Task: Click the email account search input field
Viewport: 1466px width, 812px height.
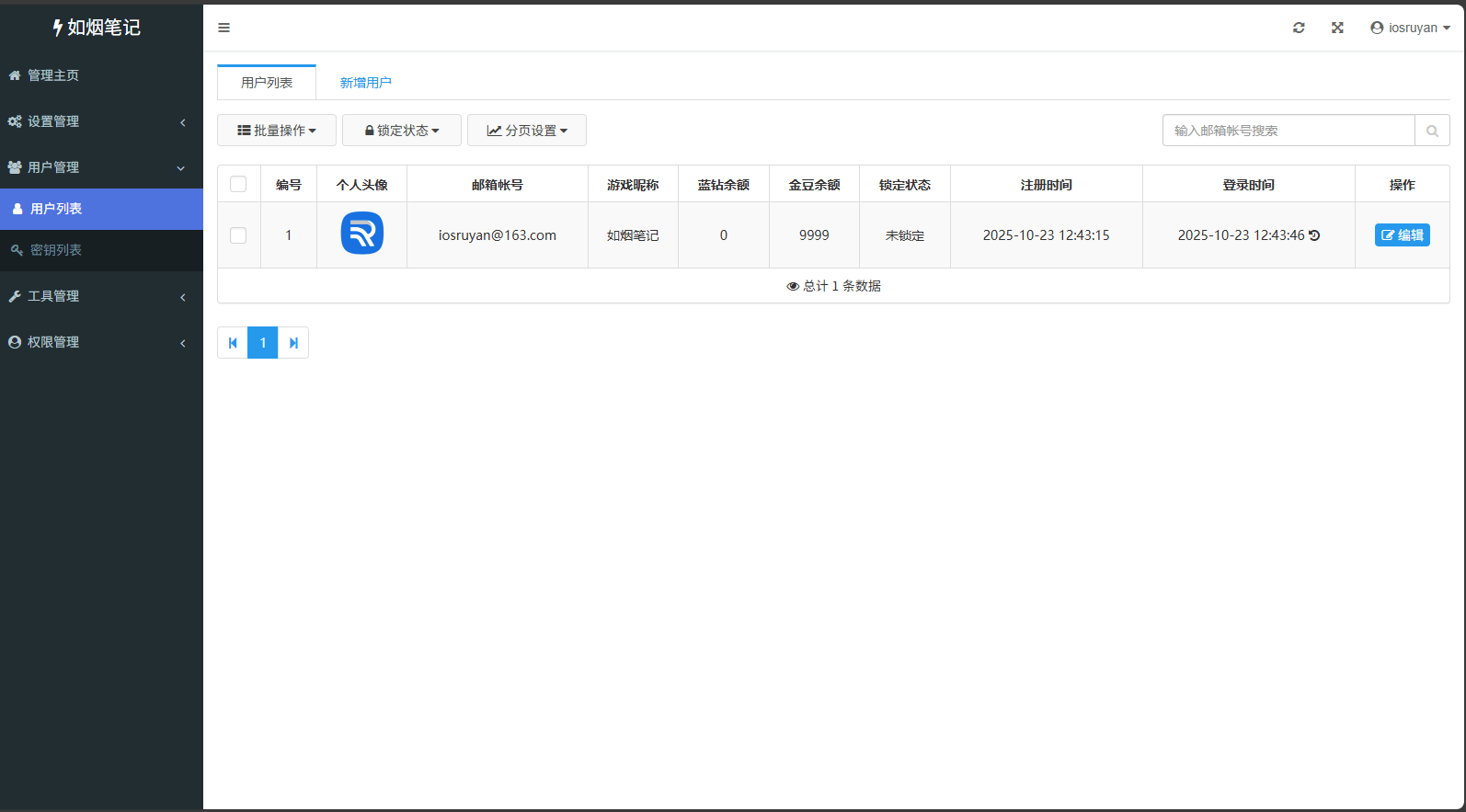Action: pos(1288,131)
